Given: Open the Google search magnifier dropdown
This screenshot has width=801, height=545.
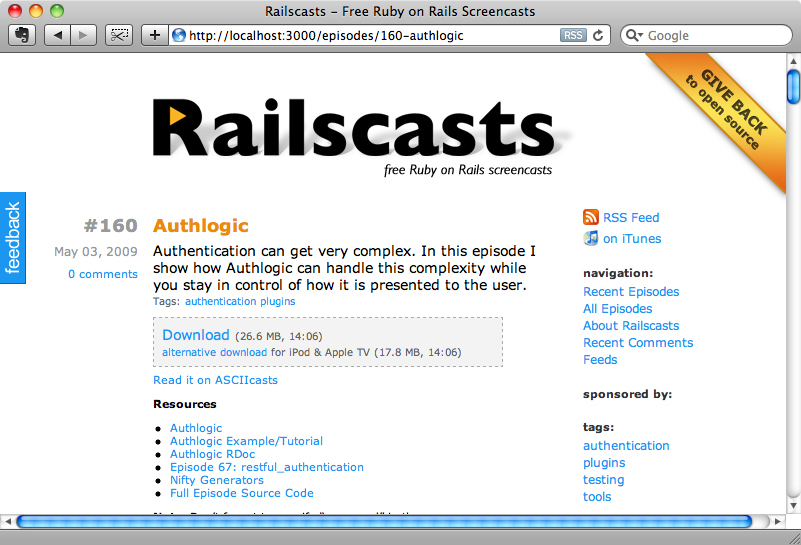Looking at the screenshot, I should tap(634, 35).
